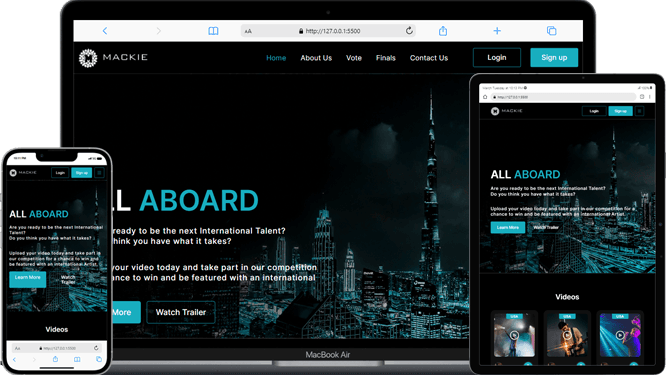The height and width of the screenshot is (375, 666).
Task: Open bookmarks on the phone browser
Action: [77, 359]
